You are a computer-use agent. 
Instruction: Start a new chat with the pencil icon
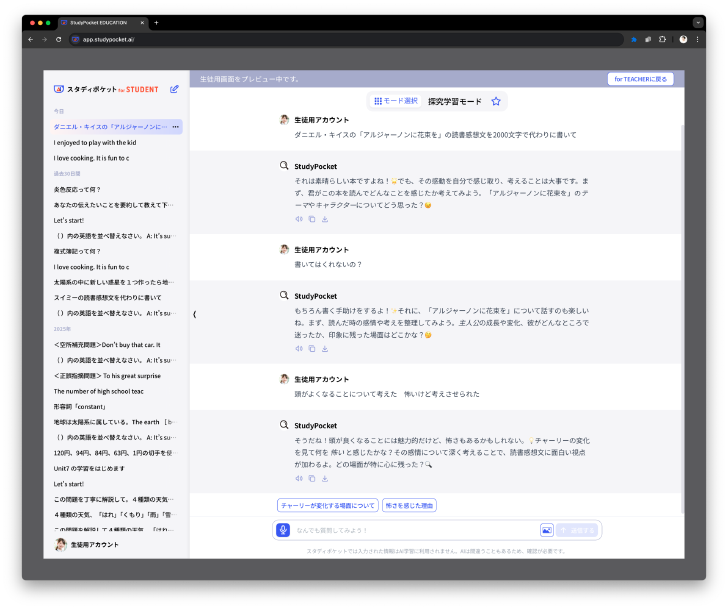coord(174,89)
